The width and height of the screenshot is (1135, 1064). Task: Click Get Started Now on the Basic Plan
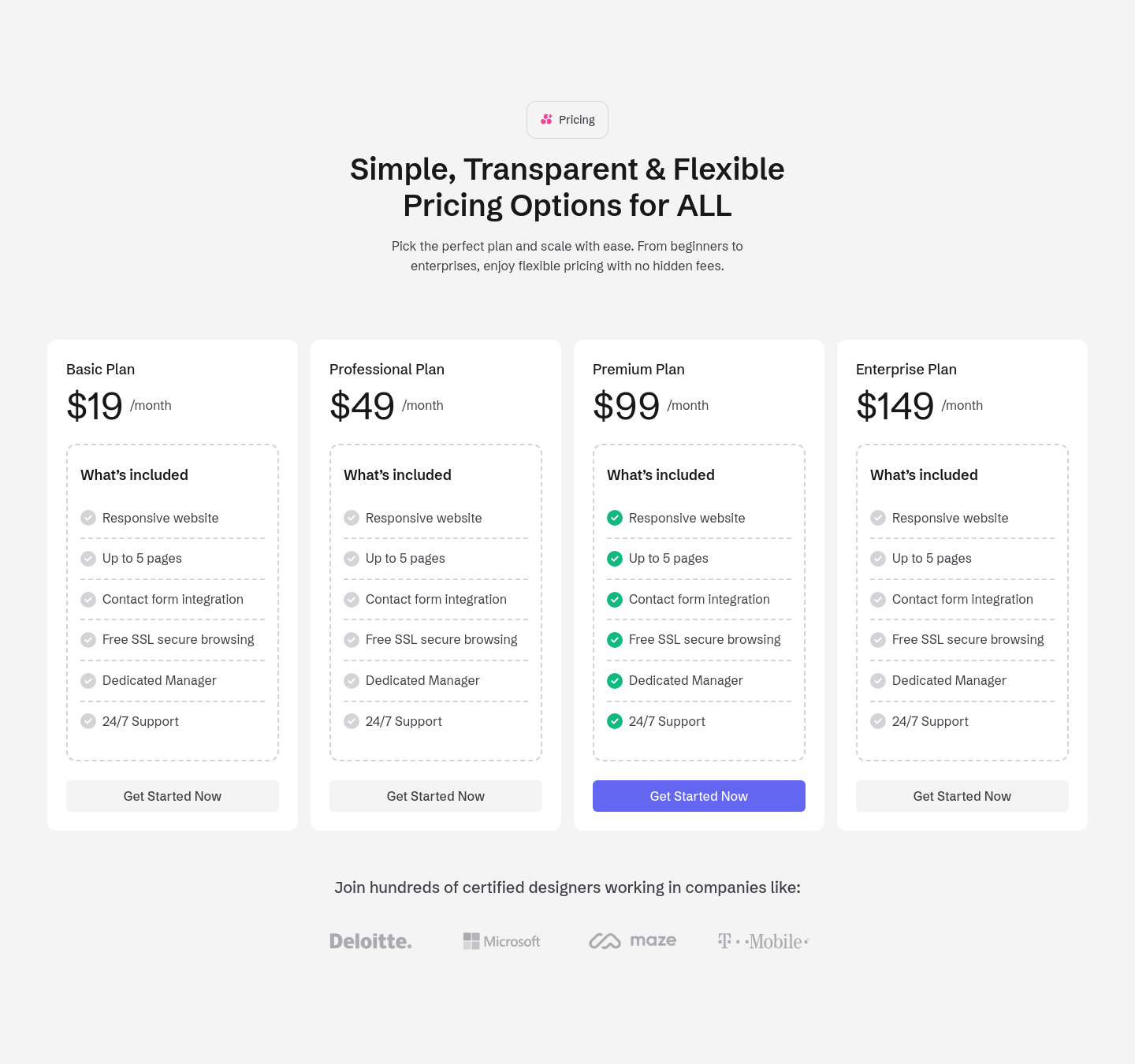(x=172, y=796)
